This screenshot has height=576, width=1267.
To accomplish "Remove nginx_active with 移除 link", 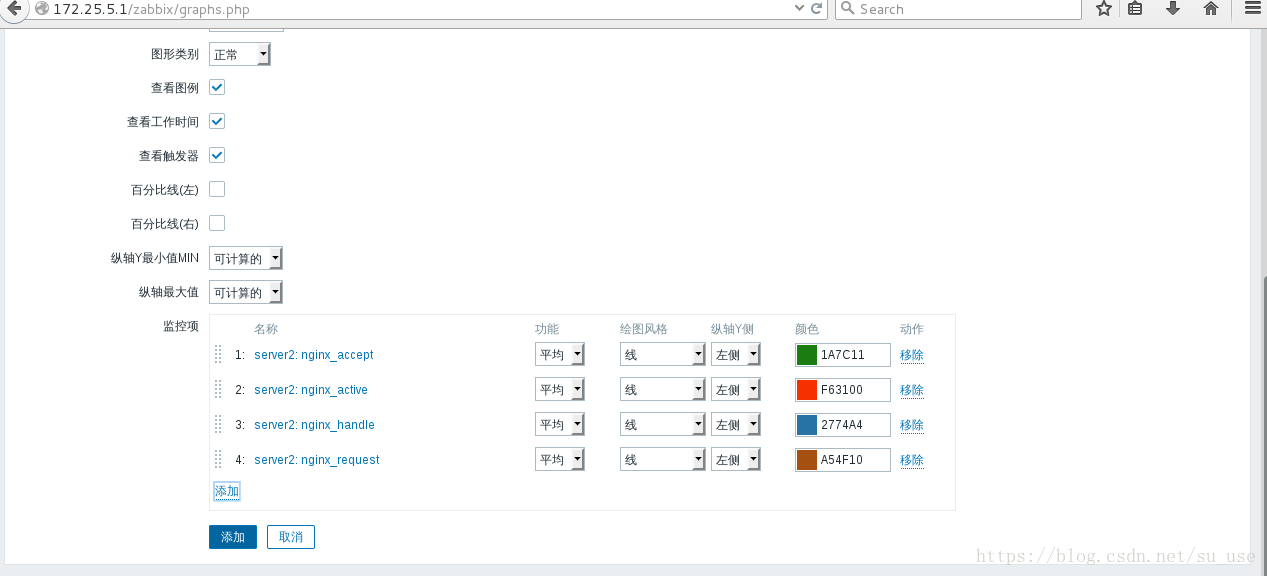I will coord(912,390).
